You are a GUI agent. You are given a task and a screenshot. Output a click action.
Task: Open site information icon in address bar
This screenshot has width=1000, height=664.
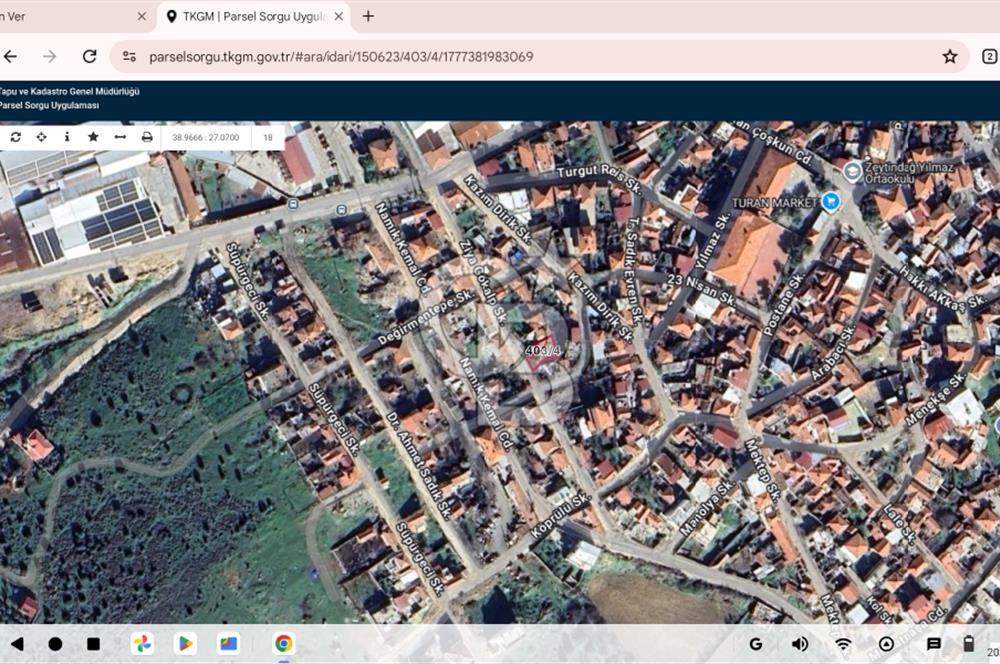(129, 57)
